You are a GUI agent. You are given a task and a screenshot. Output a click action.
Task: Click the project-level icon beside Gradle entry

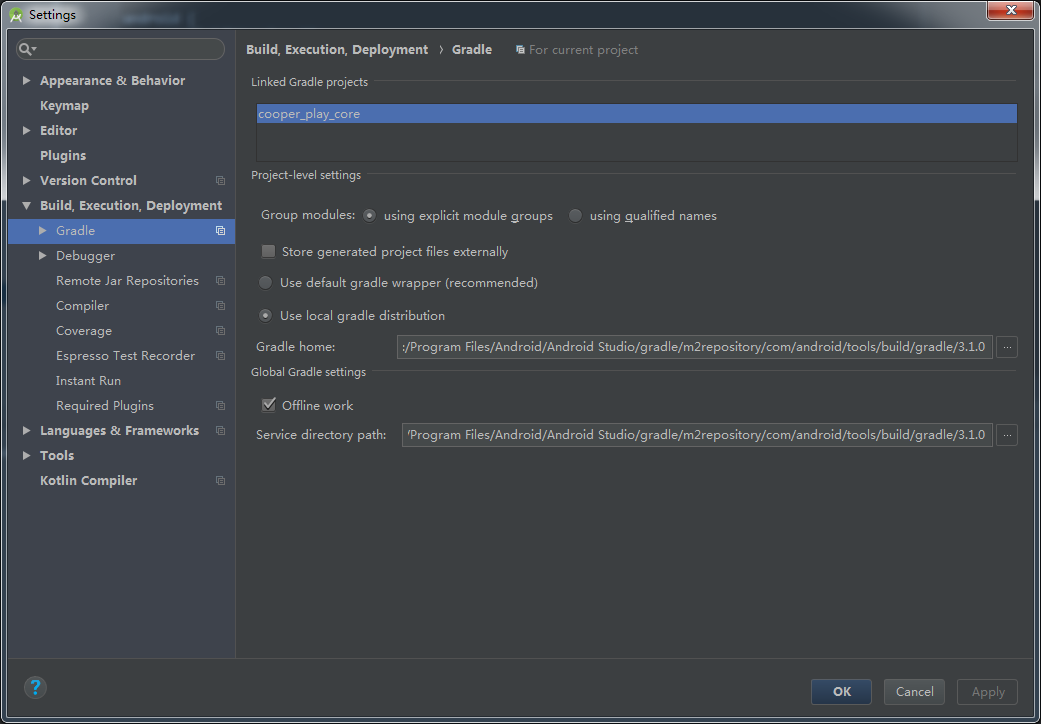(220, 230)
